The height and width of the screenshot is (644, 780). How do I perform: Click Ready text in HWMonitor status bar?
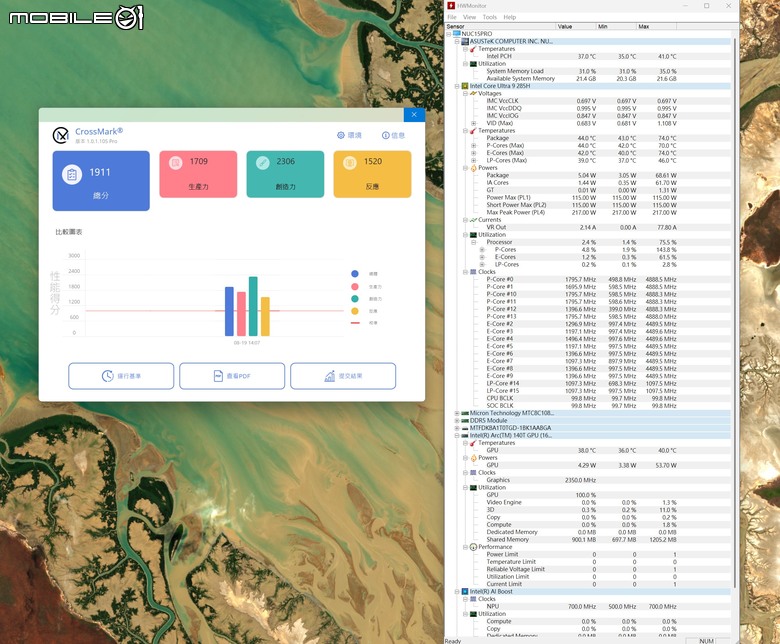click(x=453, y=641)
